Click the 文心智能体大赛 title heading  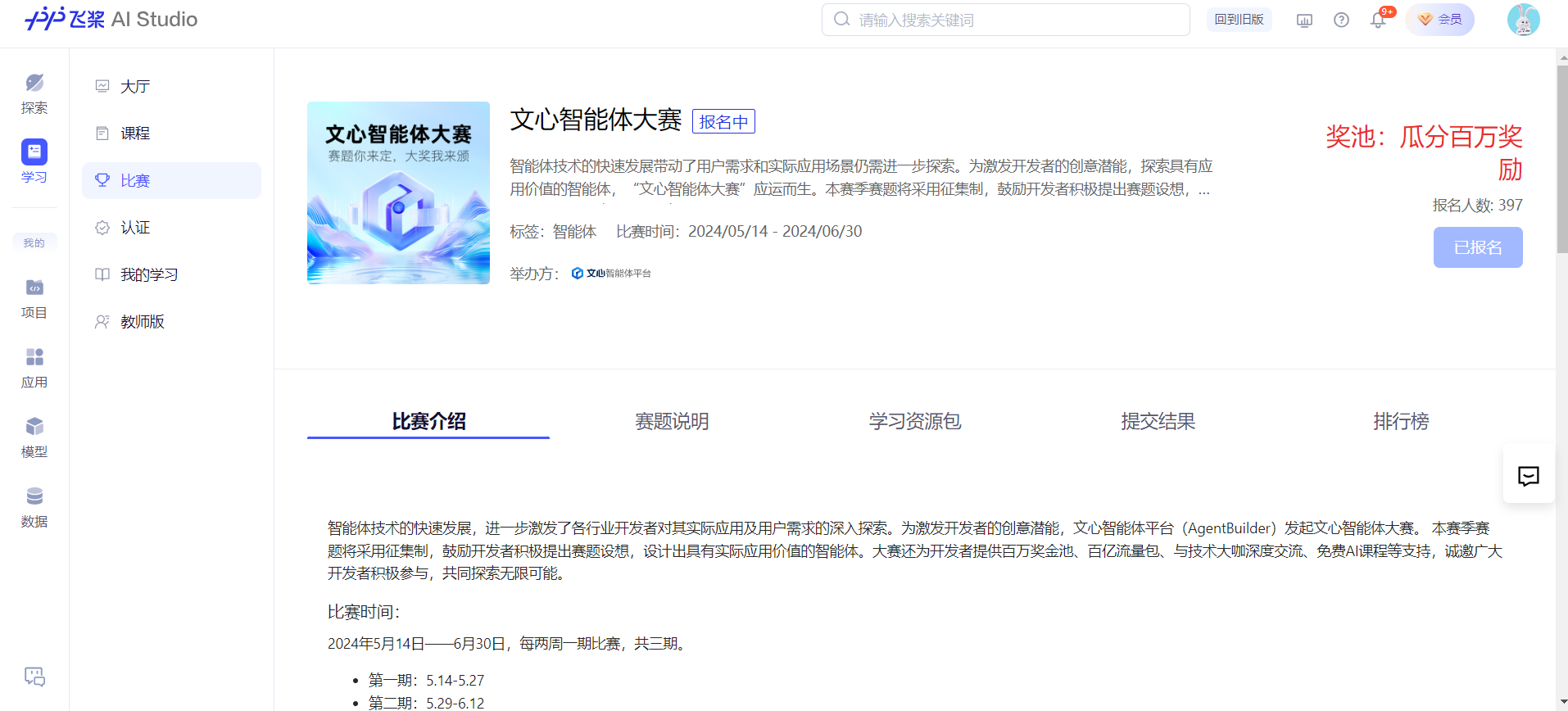596,120
